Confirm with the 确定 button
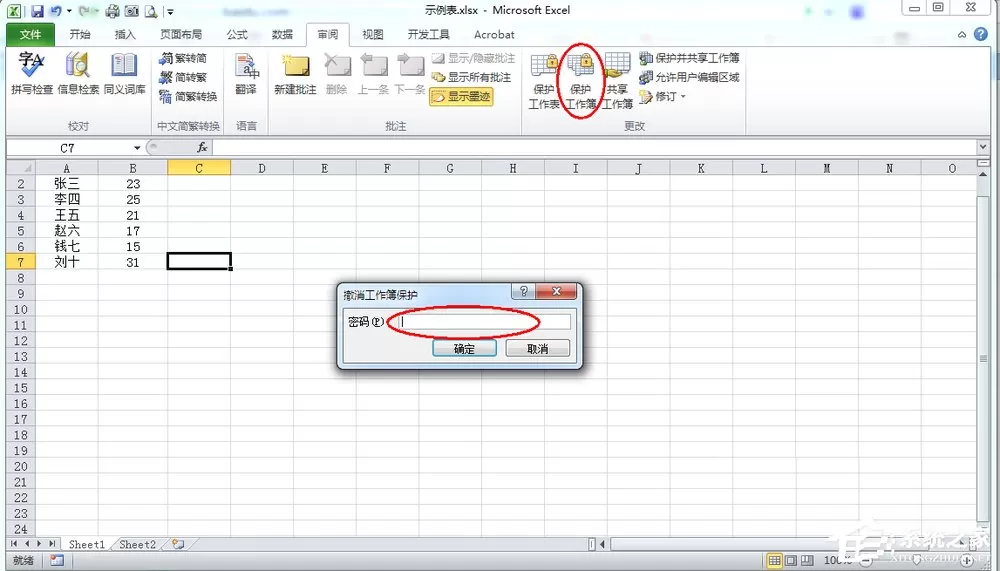Viewport: 1000px width, 571px height. click(464, 348)
